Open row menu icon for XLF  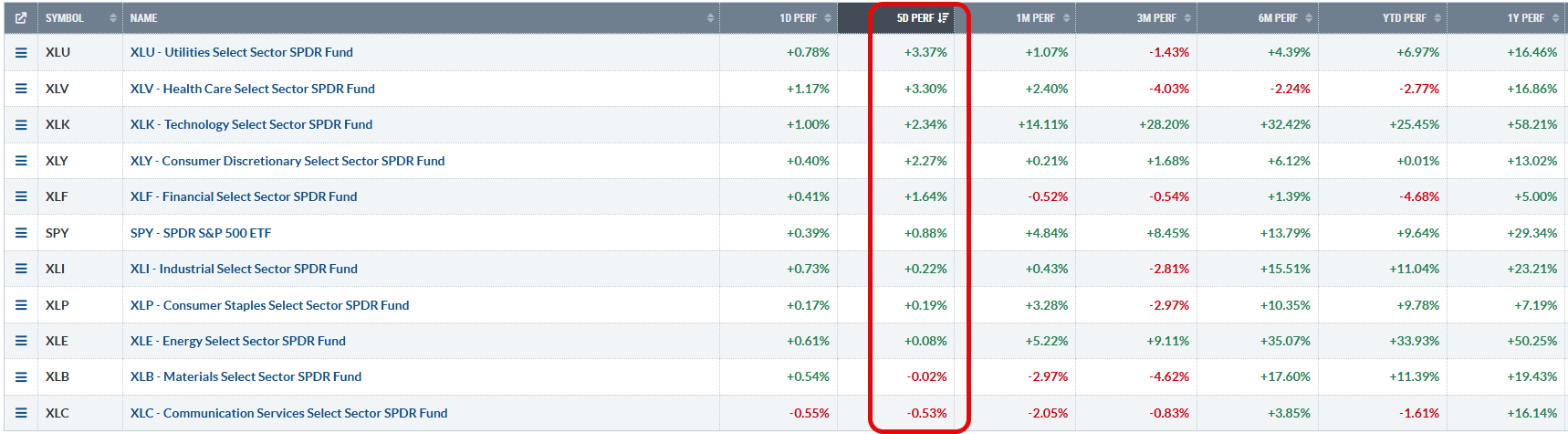21,196
